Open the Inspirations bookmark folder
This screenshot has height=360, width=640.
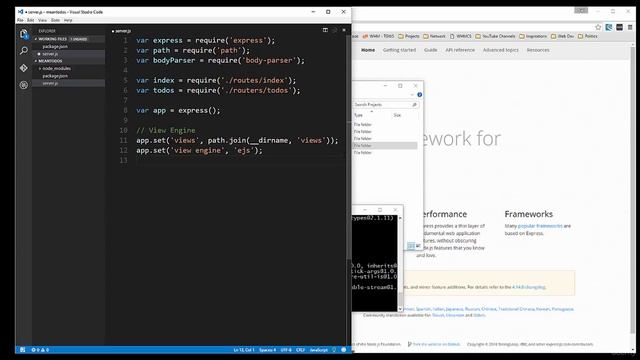click(x=533, y=36)
